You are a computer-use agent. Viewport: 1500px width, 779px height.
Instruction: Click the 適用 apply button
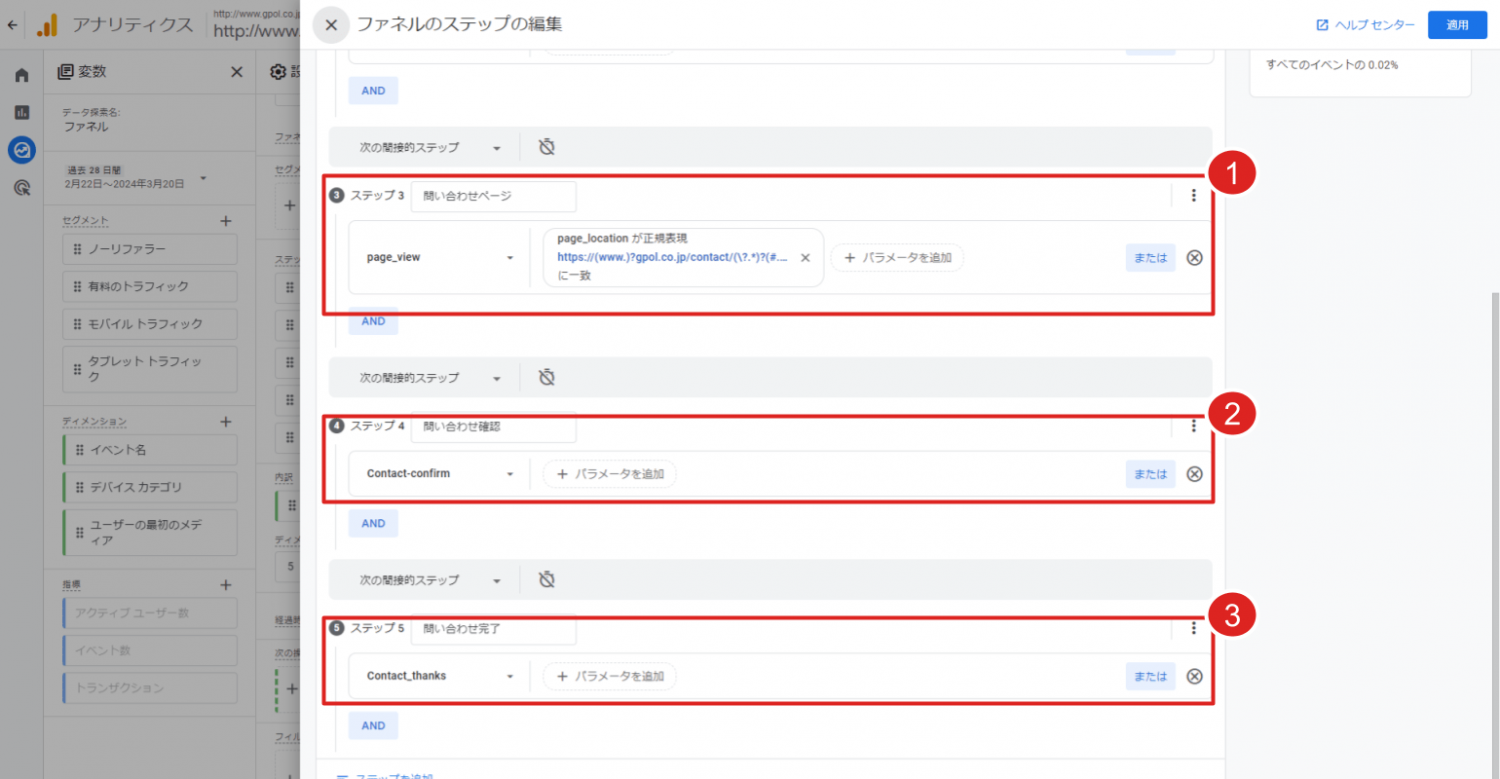click(x=1457, y=25)
